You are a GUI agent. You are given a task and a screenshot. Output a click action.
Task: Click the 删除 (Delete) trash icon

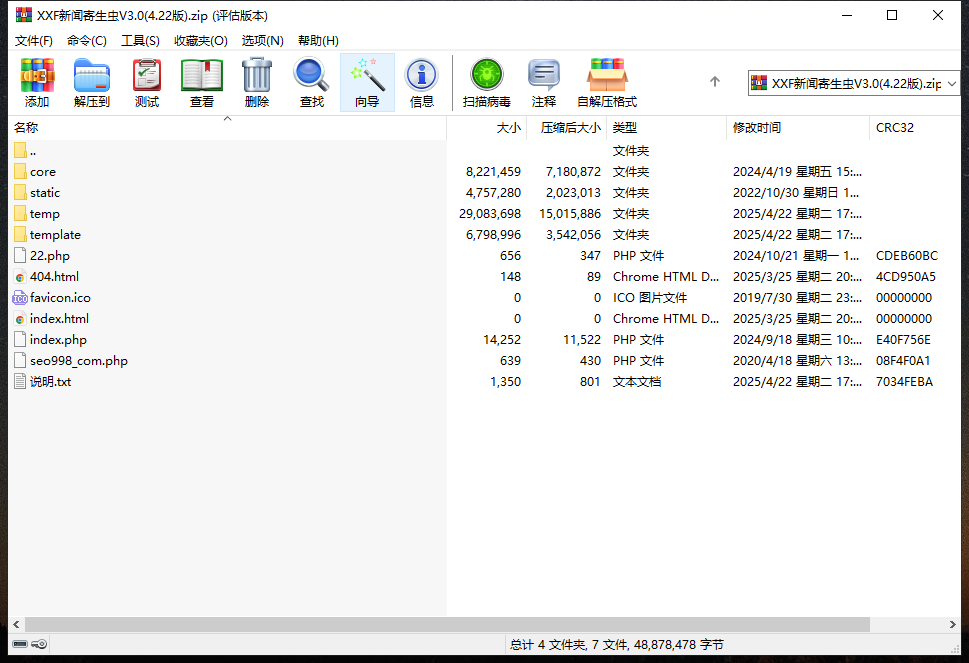pos(257,82)
